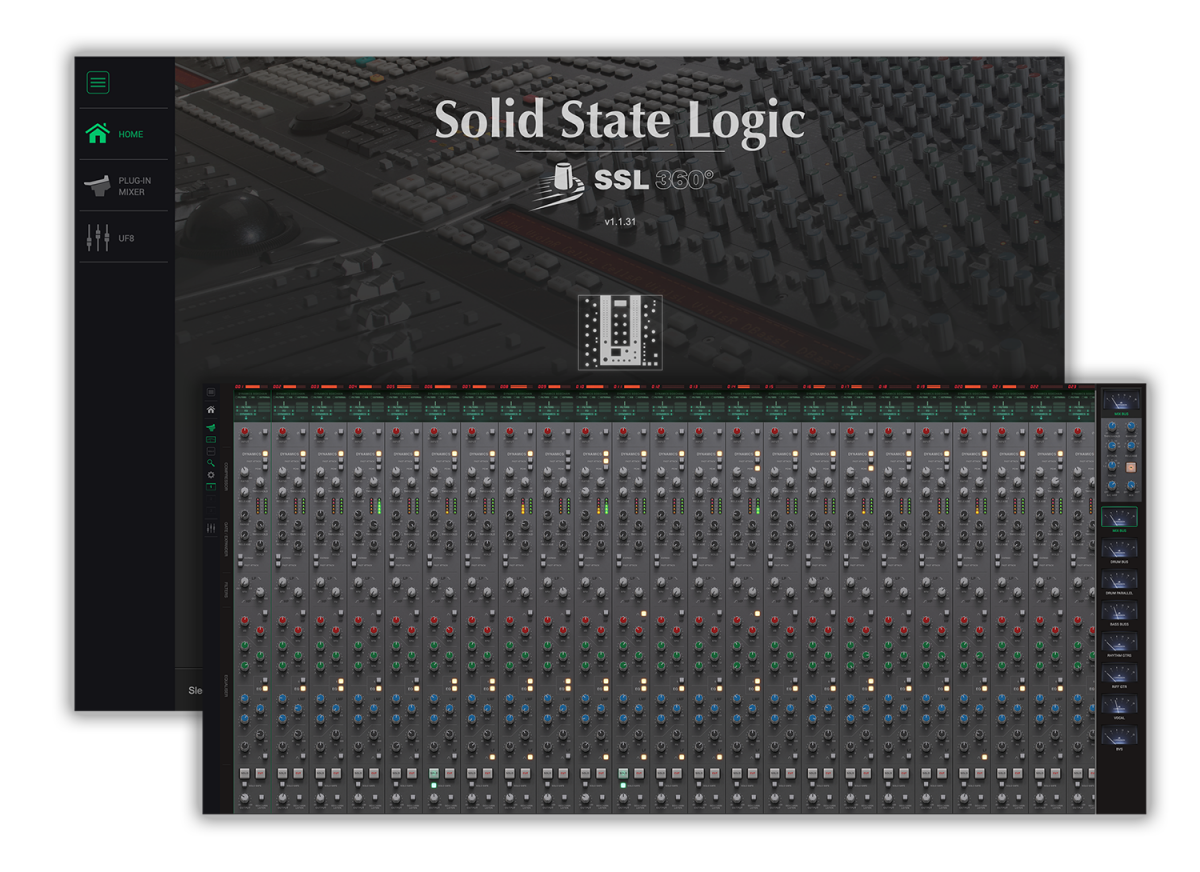Viewport: 1200px width, 872px height.
Task: Click the faders icon in the Plug-in Mixer sidebar
Action: (210, 527)
